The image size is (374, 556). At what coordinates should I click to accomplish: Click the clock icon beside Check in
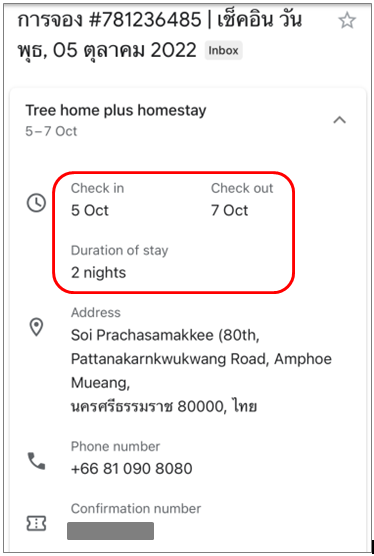(x=37, y=203)
